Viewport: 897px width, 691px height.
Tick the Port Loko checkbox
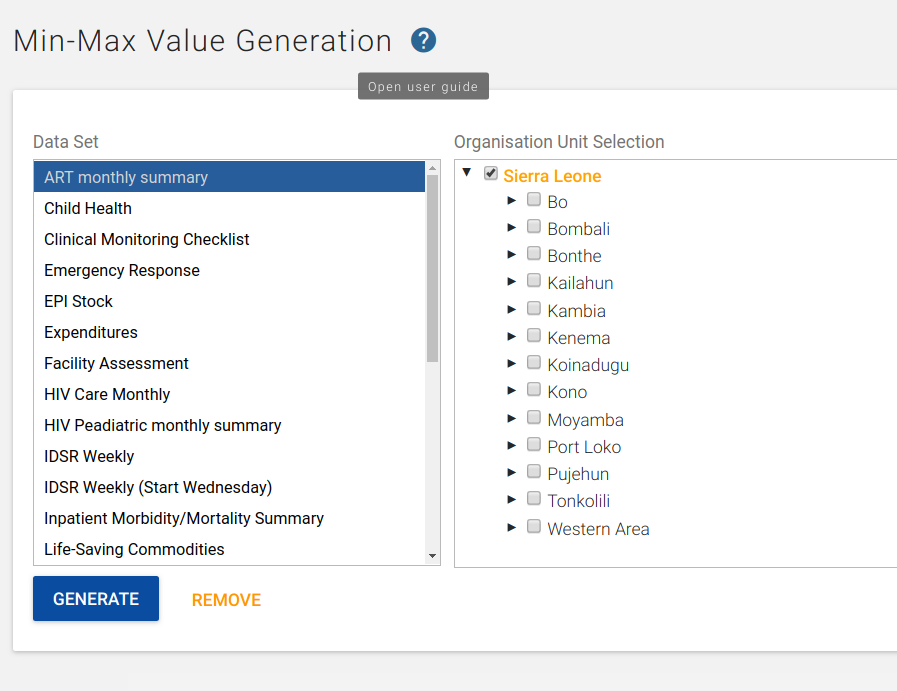click(x=534, y=444)
